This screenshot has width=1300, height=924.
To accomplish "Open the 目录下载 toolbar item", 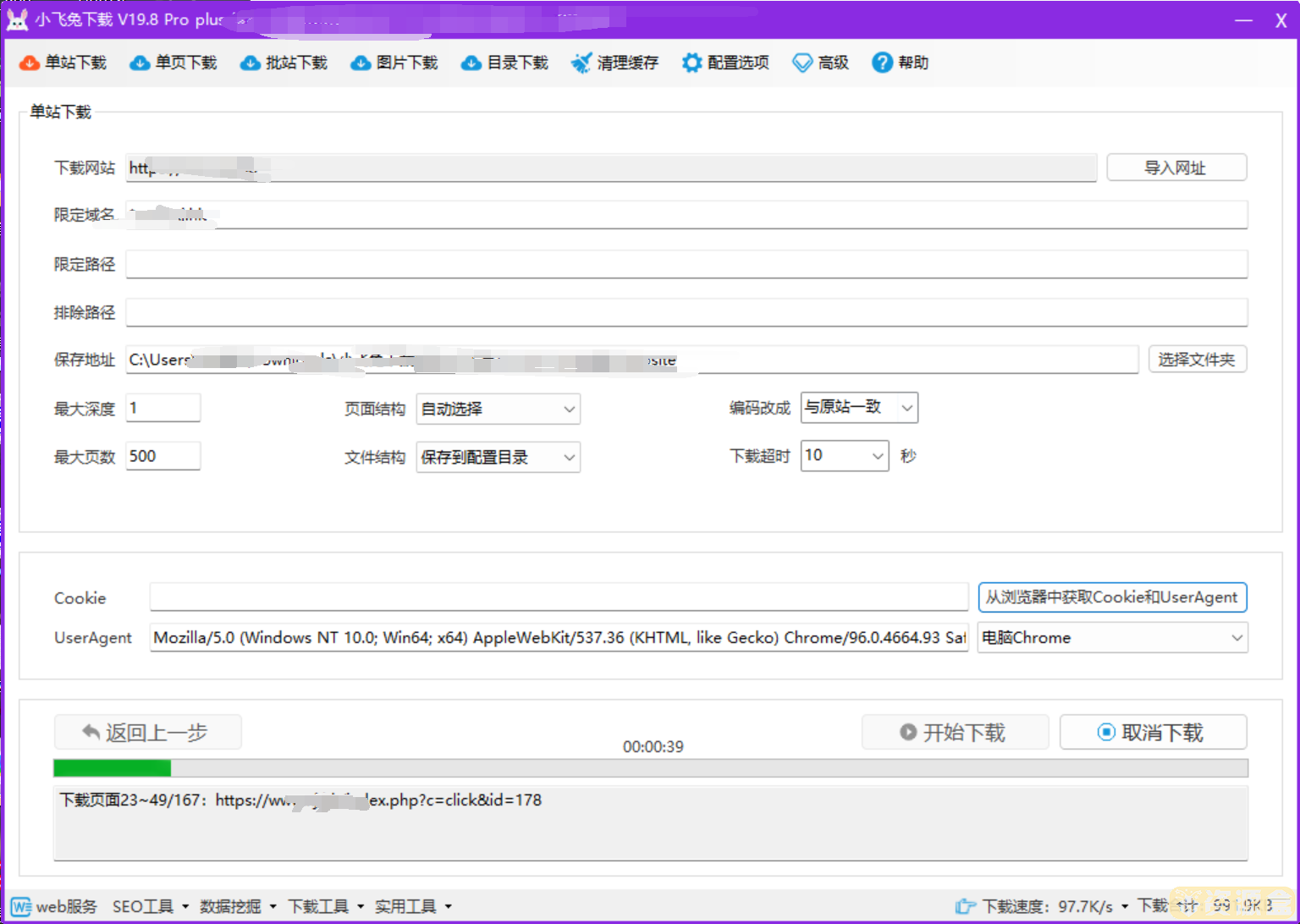I will [x=505, y=63].
